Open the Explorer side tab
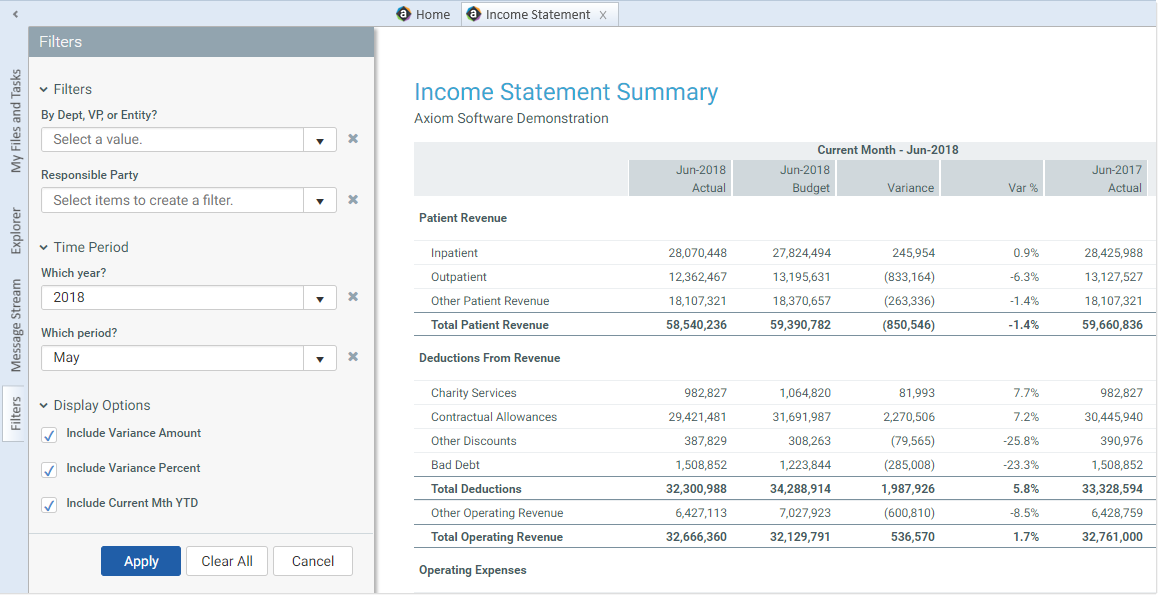This screenshot has width=1160, height=597. (16, 231)
